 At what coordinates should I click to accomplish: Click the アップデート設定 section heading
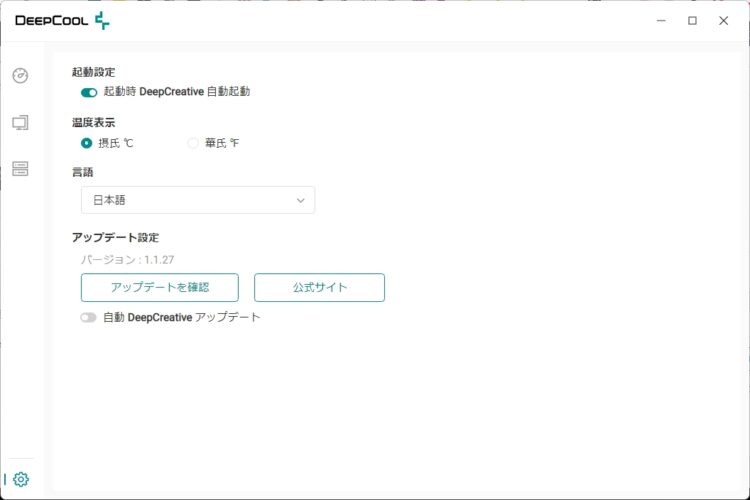click(x=115, y=238)
